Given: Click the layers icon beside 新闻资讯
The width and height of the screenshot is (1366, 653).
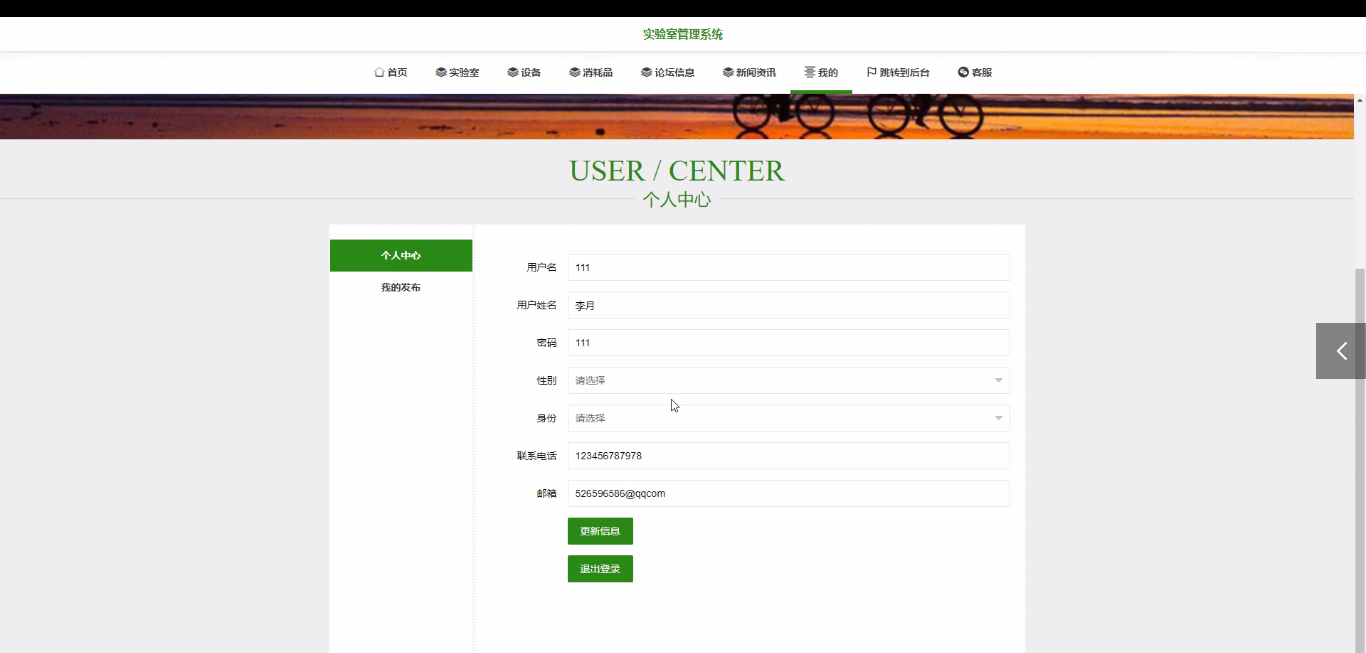Looking at the screenshot, I should coord(728,72).
